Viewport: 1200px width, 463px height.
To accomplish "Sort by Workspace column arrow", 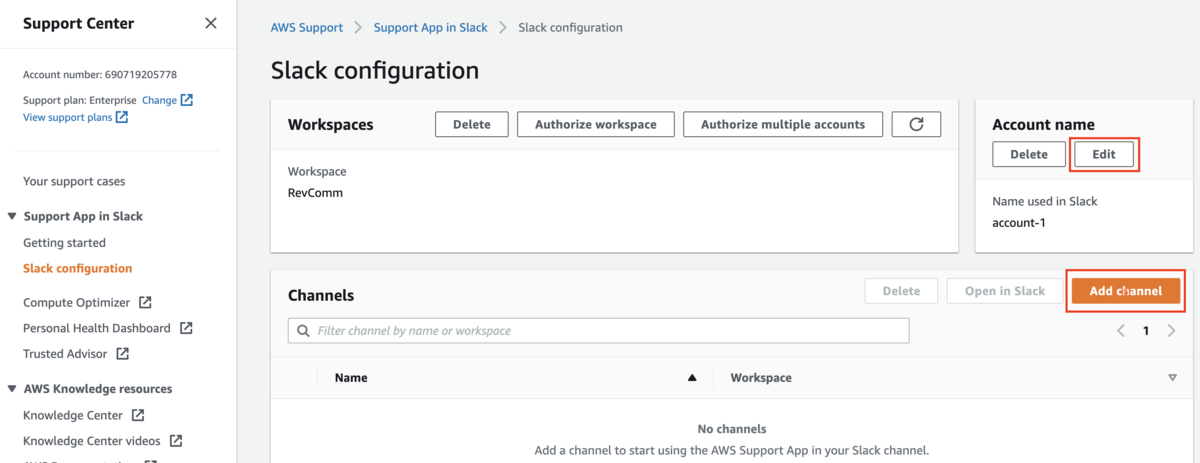I will [1172, 378].
